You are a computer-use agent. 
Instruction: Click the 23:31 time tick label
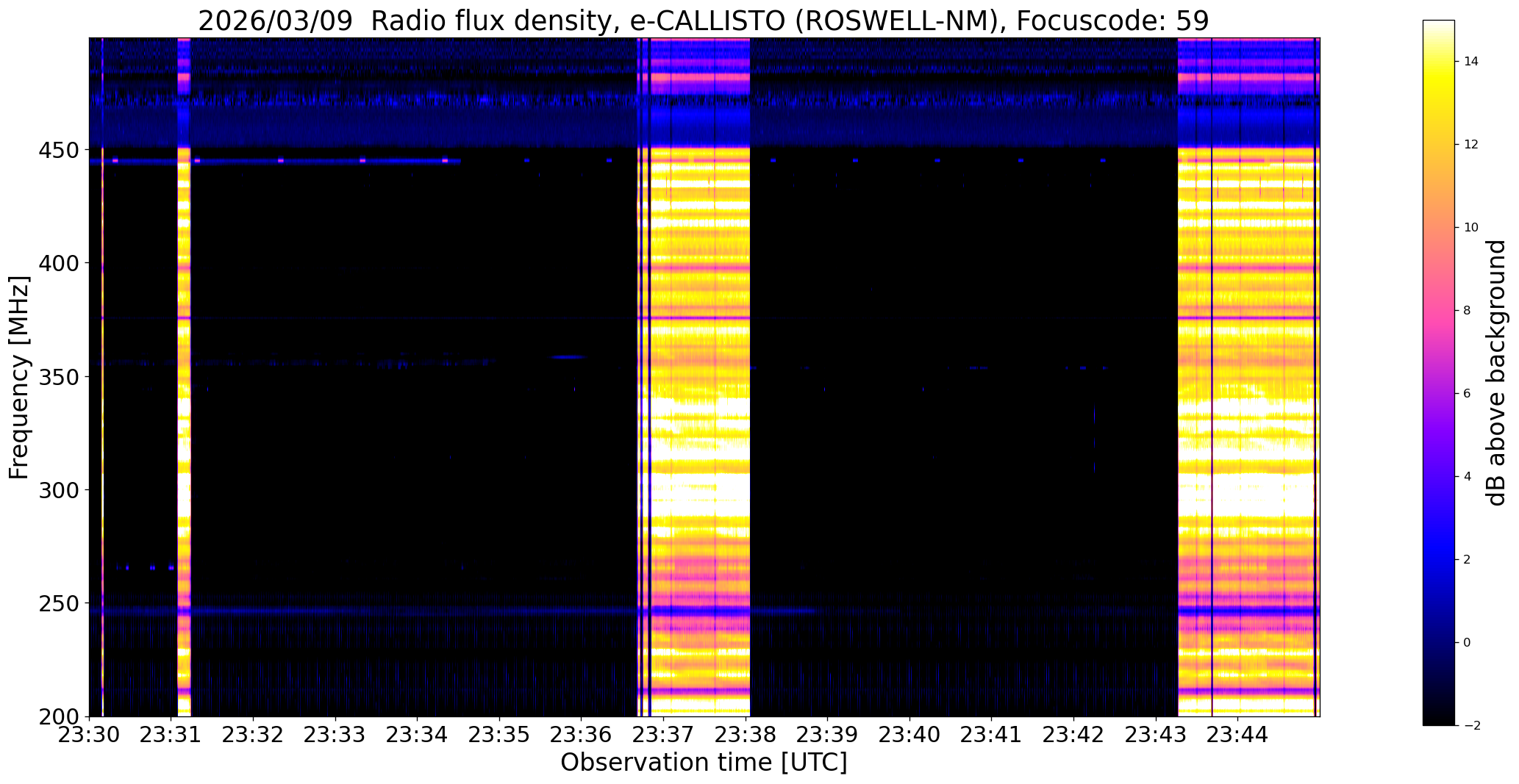point(171,734)
